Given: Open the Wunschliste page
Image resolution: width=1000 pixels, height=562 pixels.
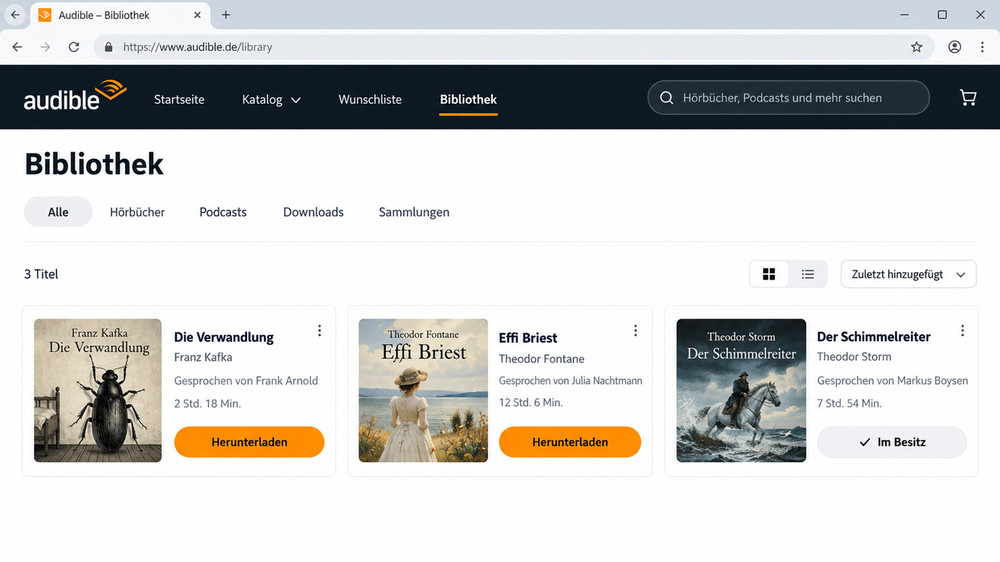Looking at the screenshot, I should [370, 100].
